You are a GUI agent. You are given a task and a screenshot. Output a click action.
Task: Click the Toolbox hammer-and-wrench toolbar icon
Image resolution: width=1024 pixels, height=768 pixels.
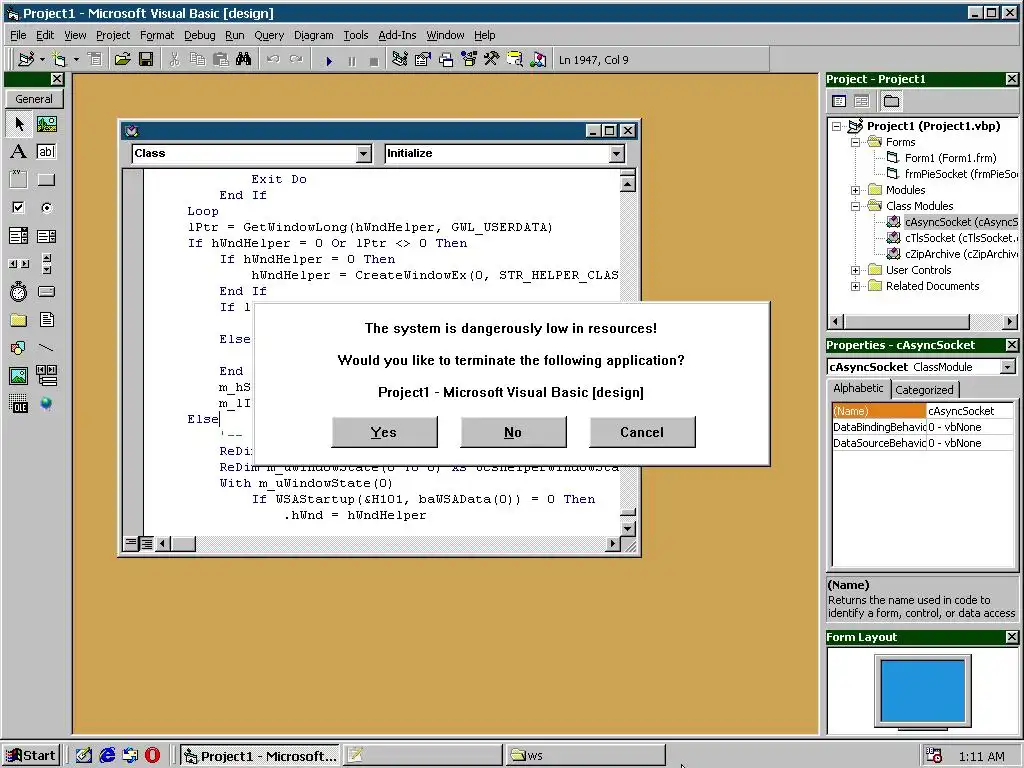[x=492, y=59]
